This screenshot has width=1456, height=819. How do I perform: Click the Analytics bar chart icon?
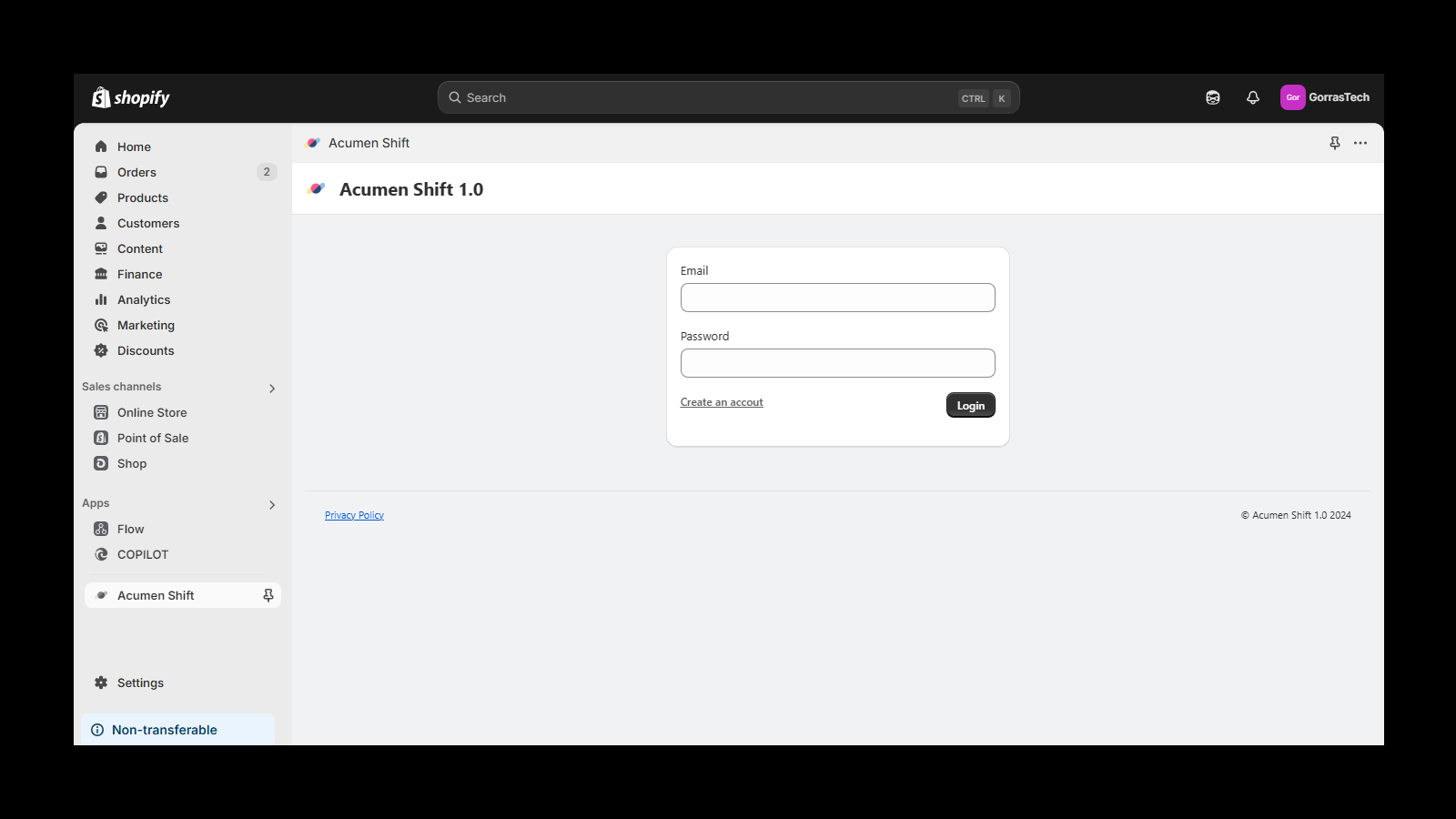pos(101,299)
